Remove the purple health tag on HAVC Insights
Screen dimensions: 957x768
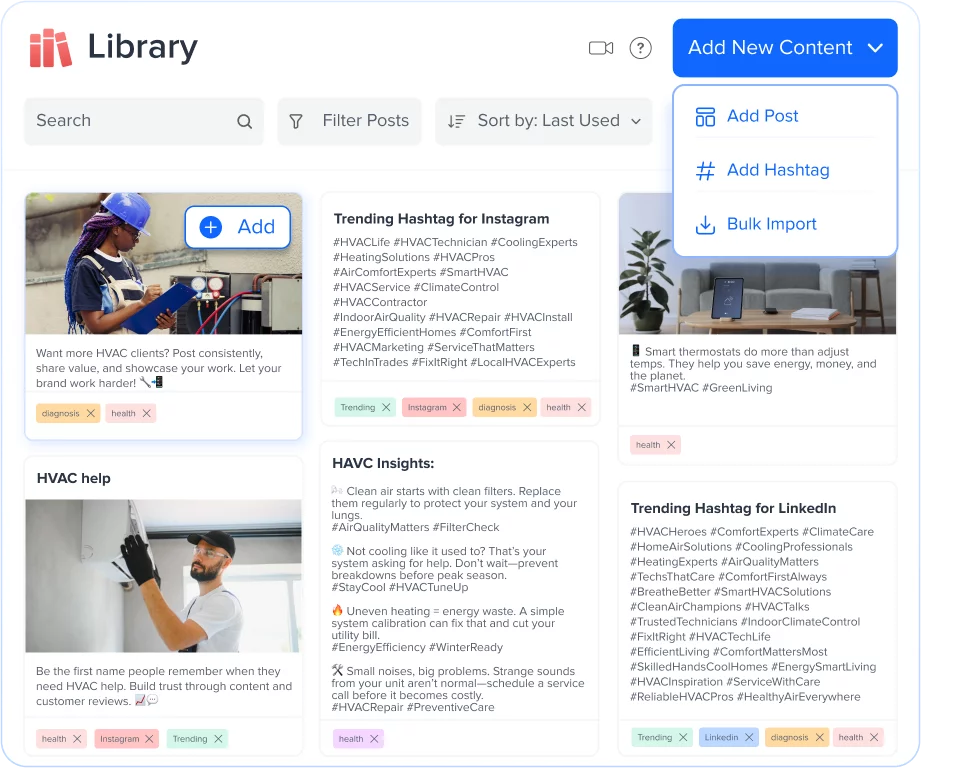coord(374,739)
